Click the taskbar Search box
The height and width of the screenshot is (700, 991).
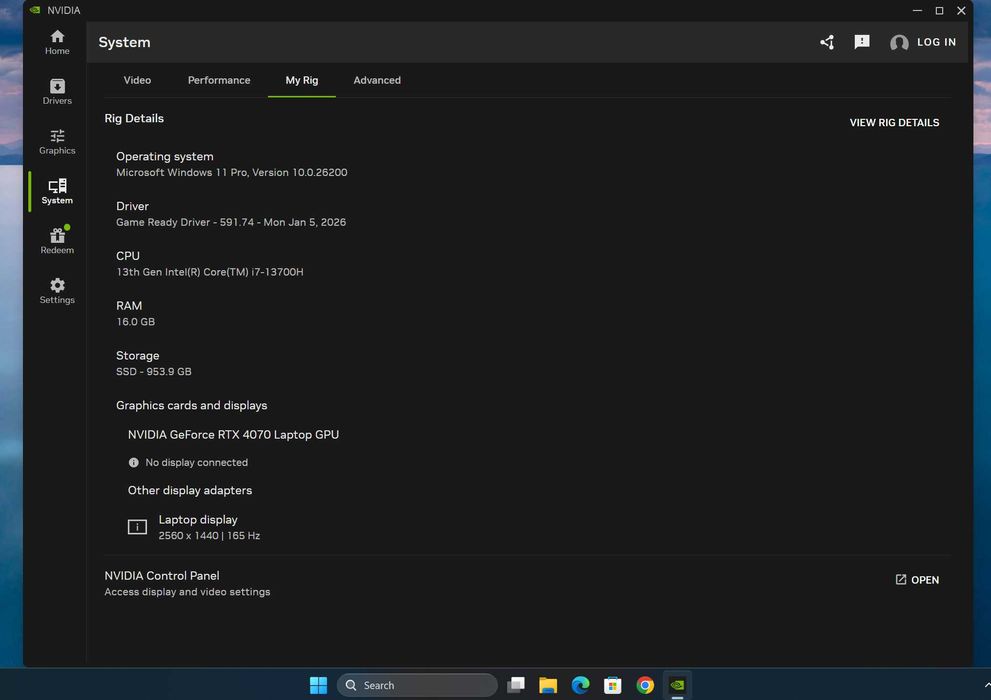click(417, 685)
